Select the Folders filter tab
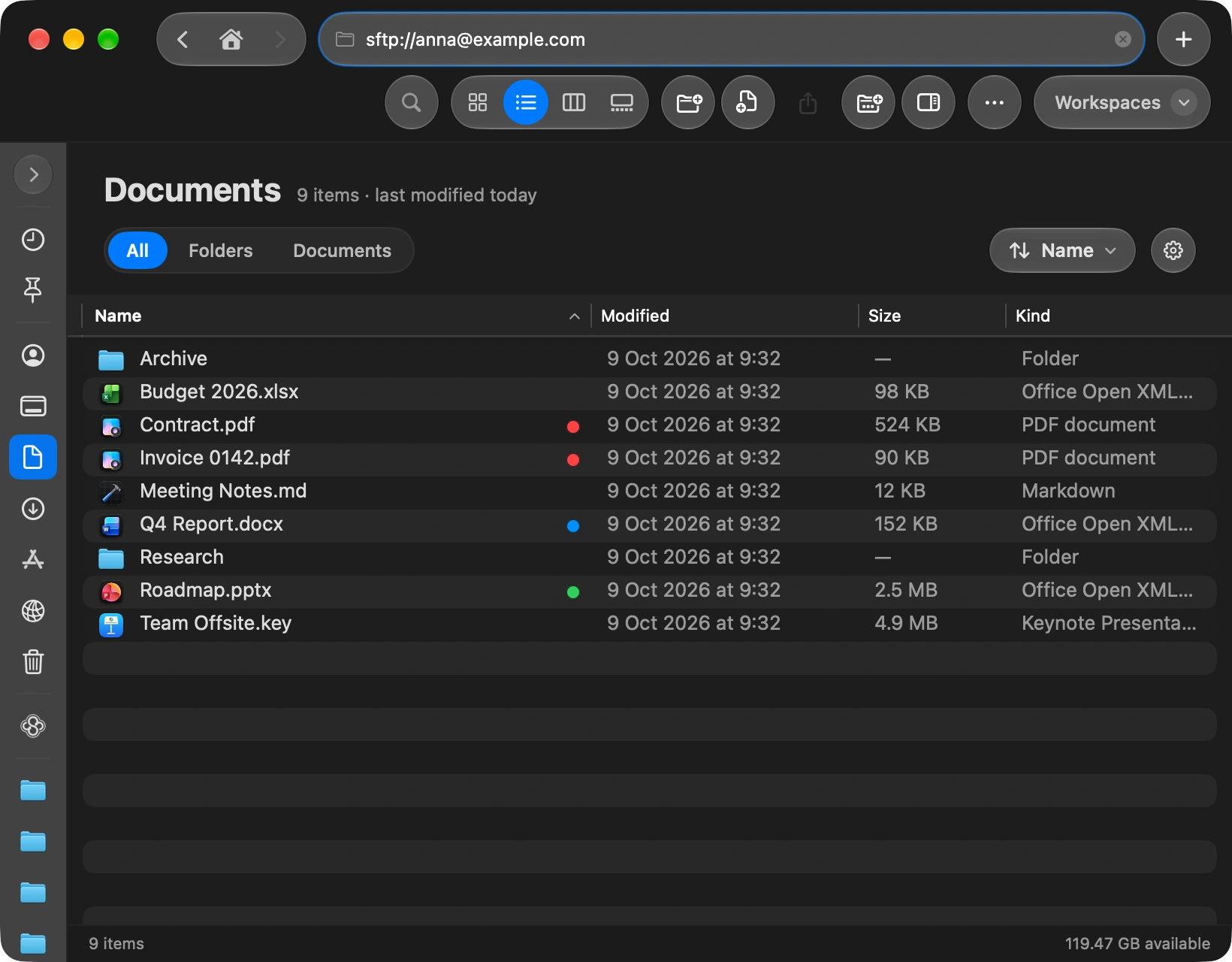This screenshot has height=962, width=1232. point(221,250)
